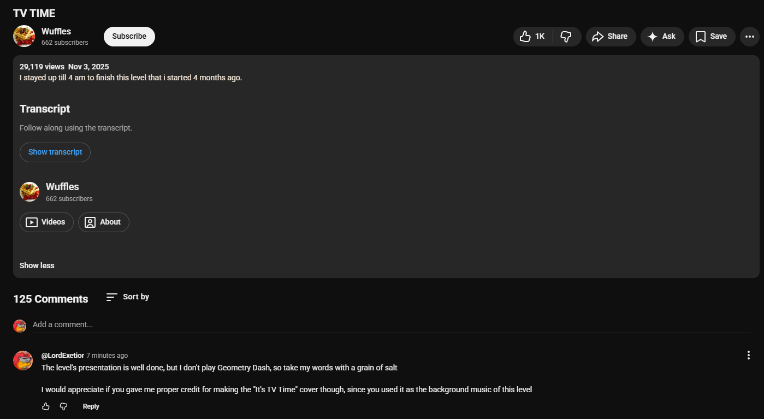
Task: Open the Sort by comments menu
Action: tap(128, 297)
